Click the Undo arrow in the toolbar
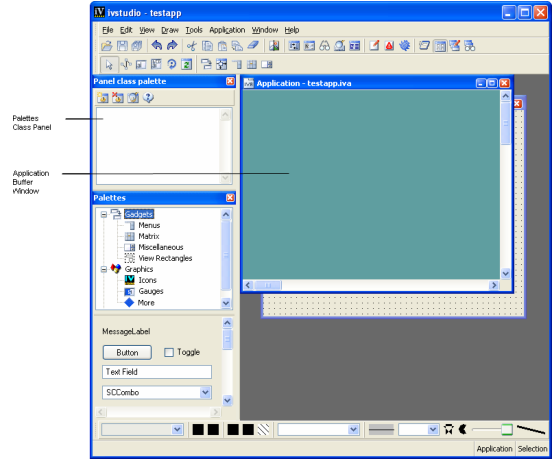 click(x=156, y=45)
